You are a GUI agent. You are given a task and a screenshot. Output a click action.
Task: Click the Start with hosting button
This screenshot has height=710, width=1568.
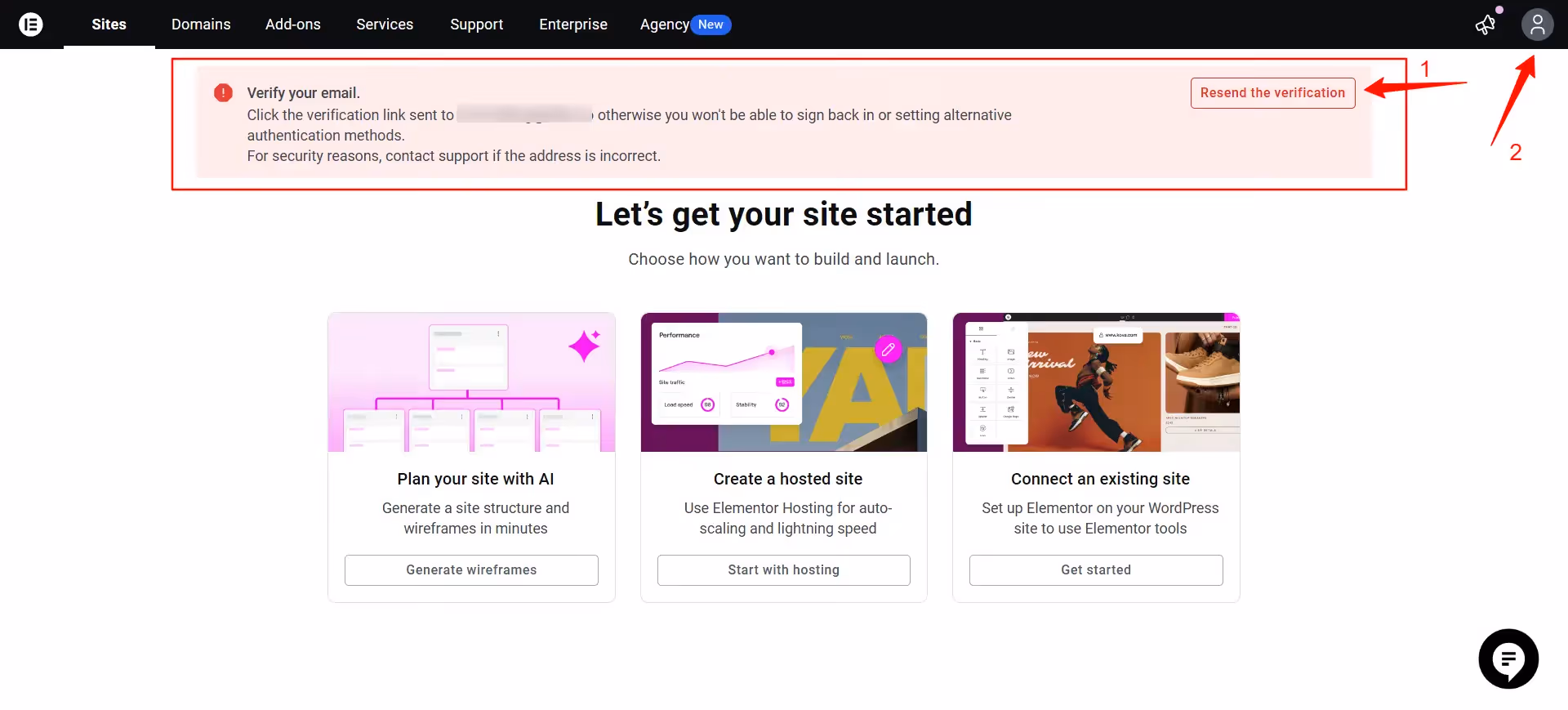784,570
